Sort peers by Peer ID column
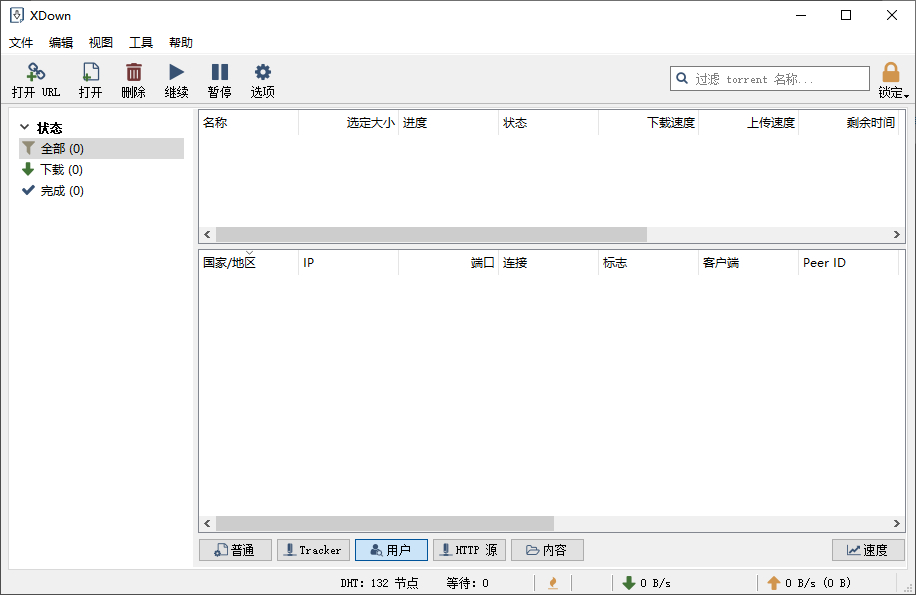 point(848,263)
